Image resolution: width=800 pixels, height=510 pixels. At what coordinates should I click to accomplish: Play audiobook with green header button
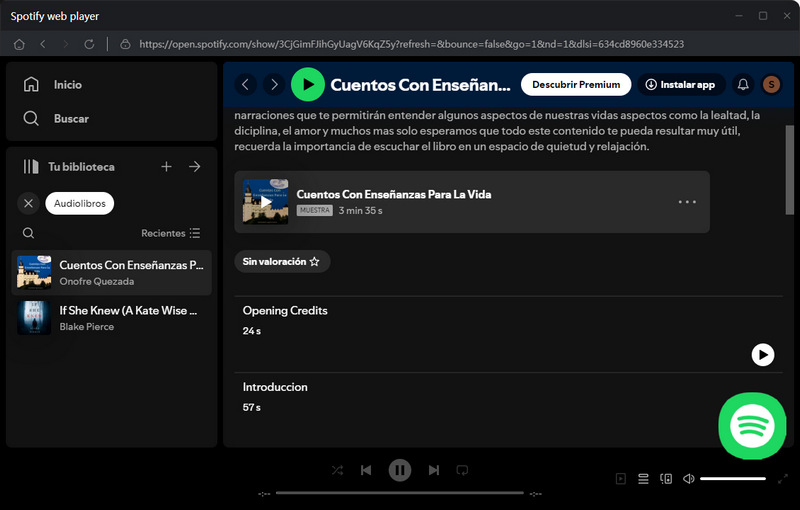308,85
